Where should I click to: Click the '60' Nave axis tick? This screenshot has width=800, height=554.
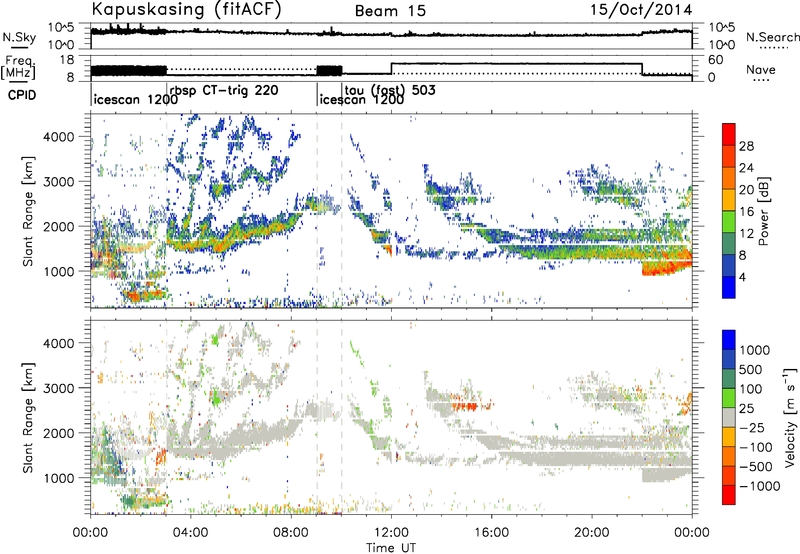715,60
